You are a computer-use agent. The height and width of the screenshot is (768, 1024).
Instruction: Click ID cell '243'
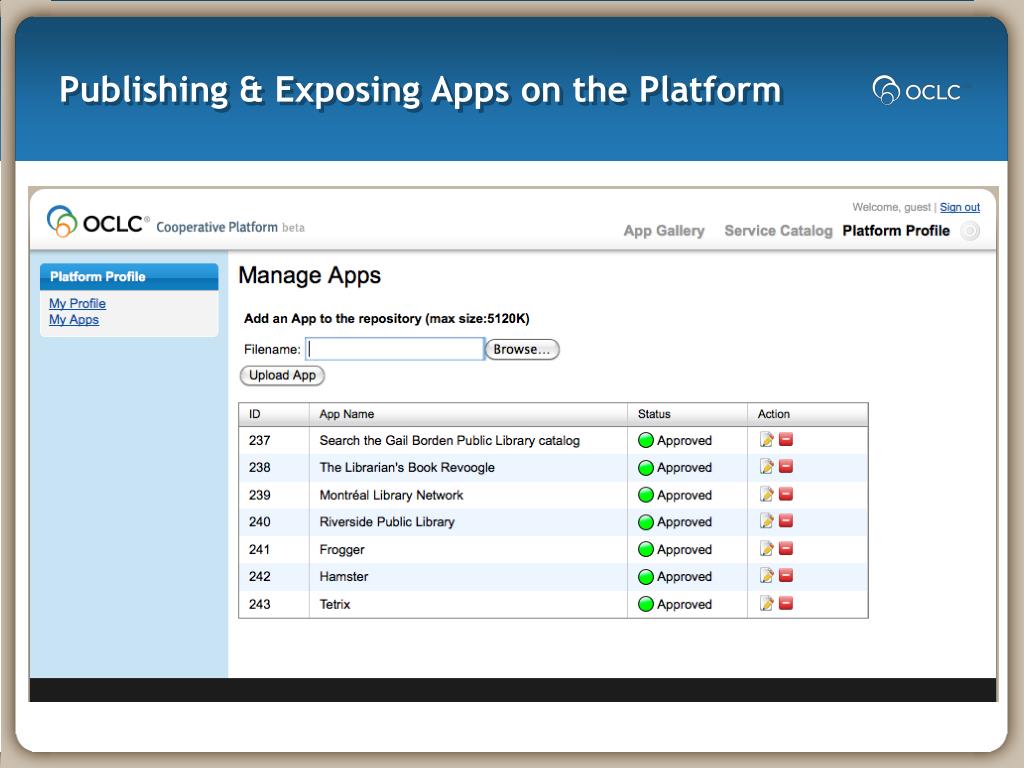[259, 604]
